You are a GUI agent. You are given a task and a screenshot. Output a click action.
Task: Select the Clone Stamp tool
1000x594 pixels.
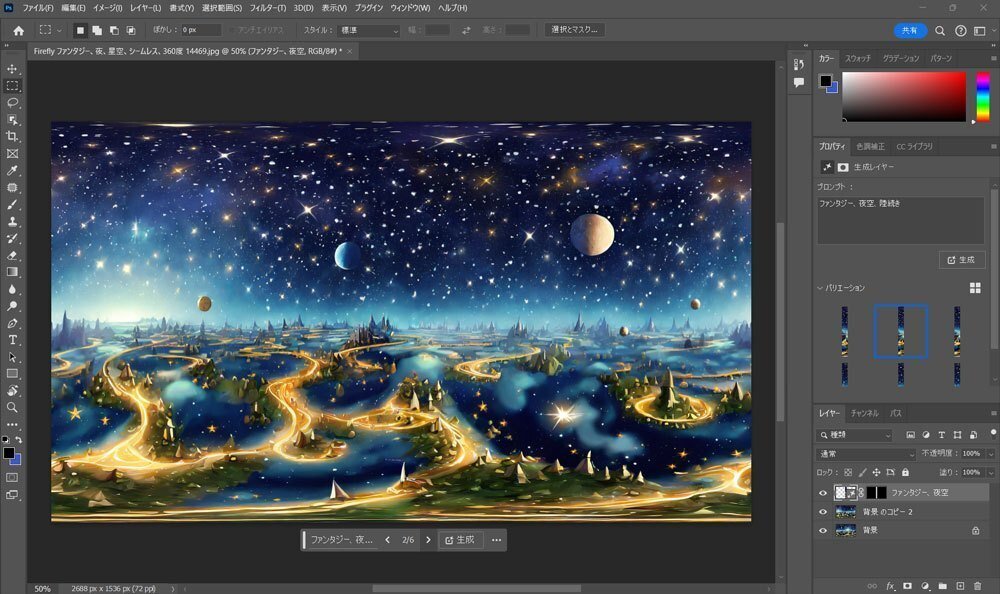[x=12, y=221]
